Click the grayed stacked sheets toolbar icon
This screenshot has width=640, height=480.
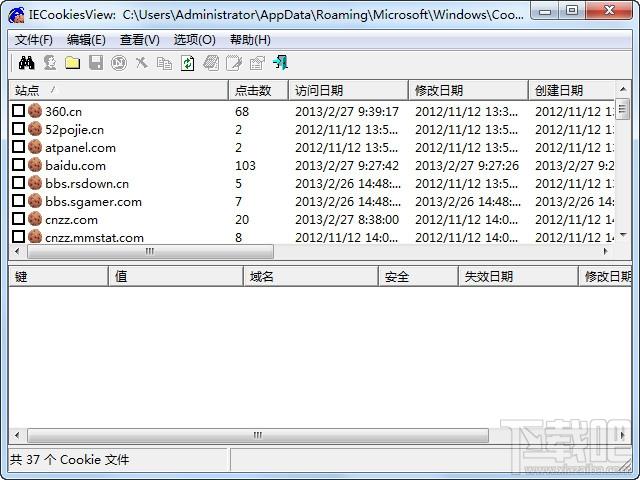pyautogui.click(x=211, y=63)
